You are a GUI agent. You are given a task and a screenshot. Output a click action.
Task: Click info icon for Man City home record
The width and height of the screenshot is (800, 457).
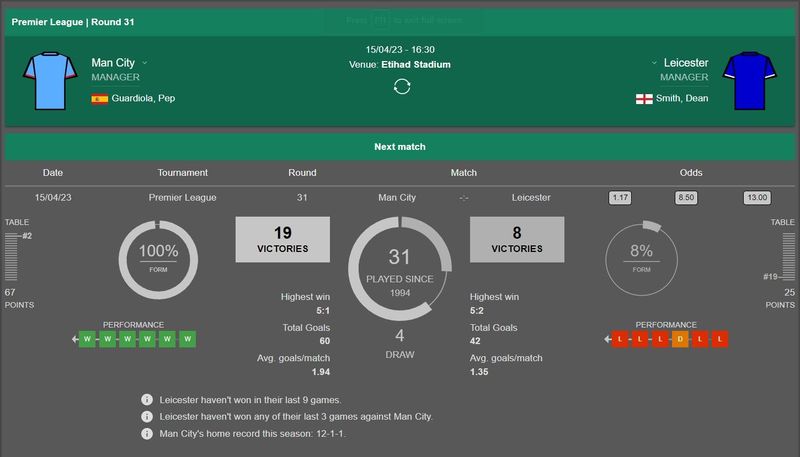(147, 434)
